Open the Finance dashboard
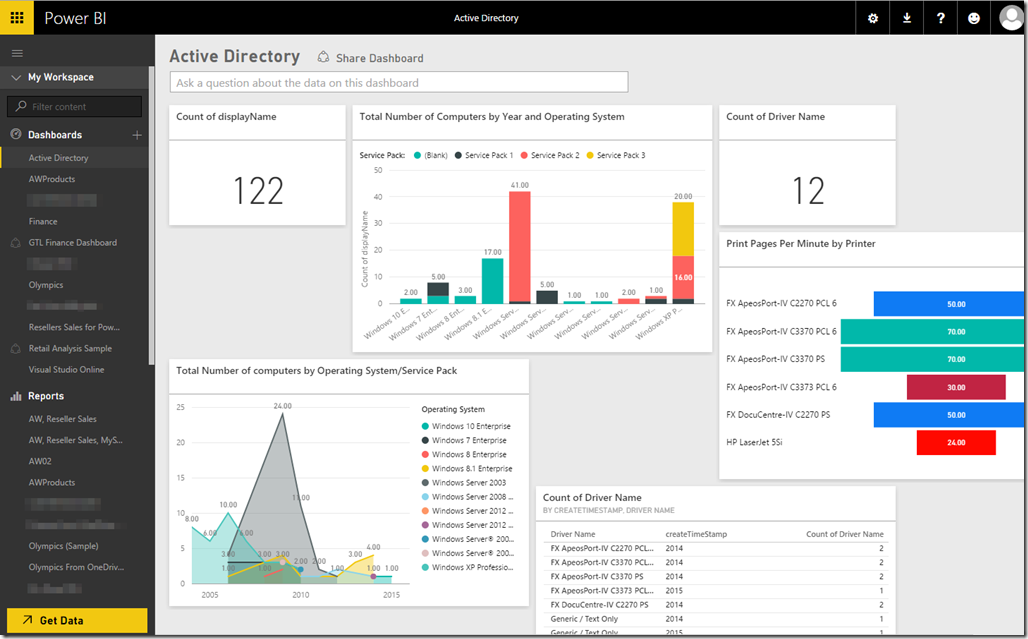 (x=43, y=222)
